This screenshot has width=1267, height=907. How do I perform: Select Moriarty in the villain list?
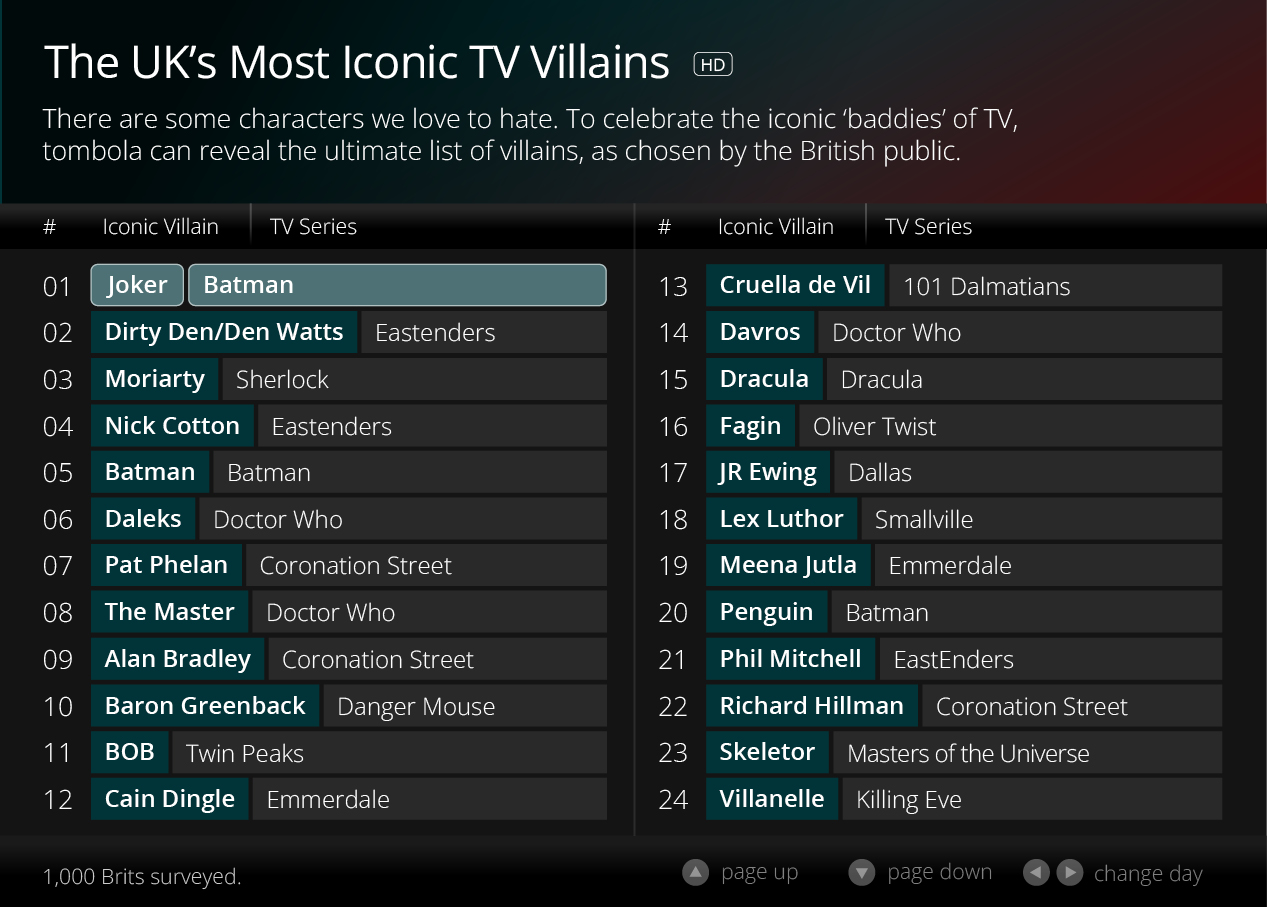pyautogui.click(x=154, y=379)
